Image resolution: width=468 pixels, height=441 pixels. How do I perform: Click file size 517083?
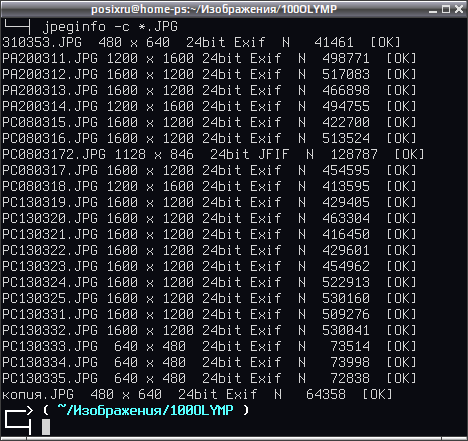[x=346, y=74]
